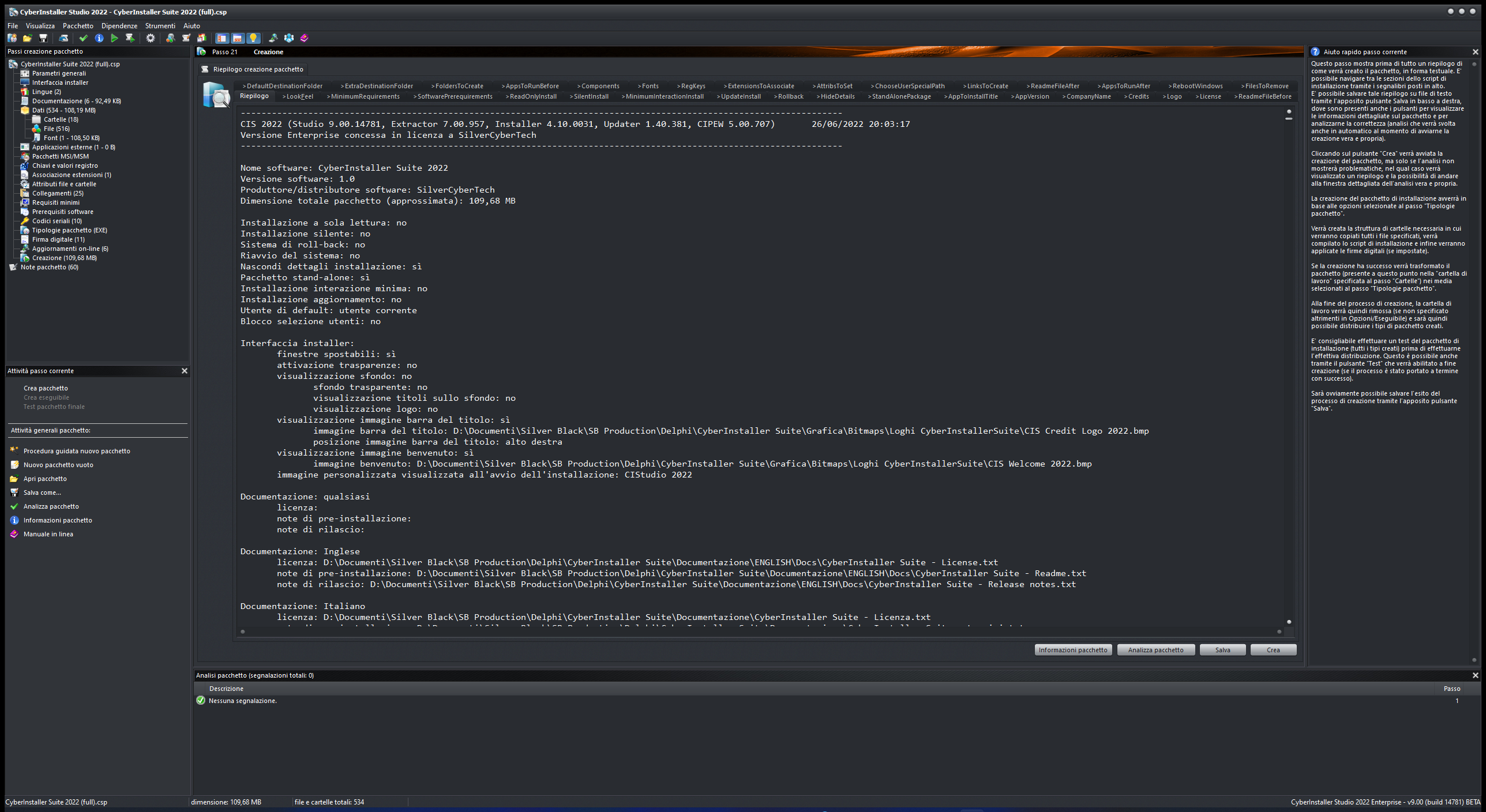Screen dimensions: 1486x812
Task: Click the flags-and-disk toolbar icon
Action: (201, 38)
